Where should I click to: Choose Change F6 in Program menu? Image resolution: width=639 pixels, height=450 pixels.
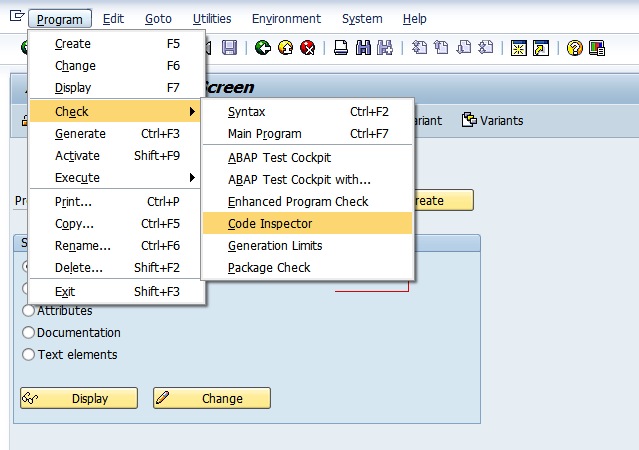[x=116, y=66]
